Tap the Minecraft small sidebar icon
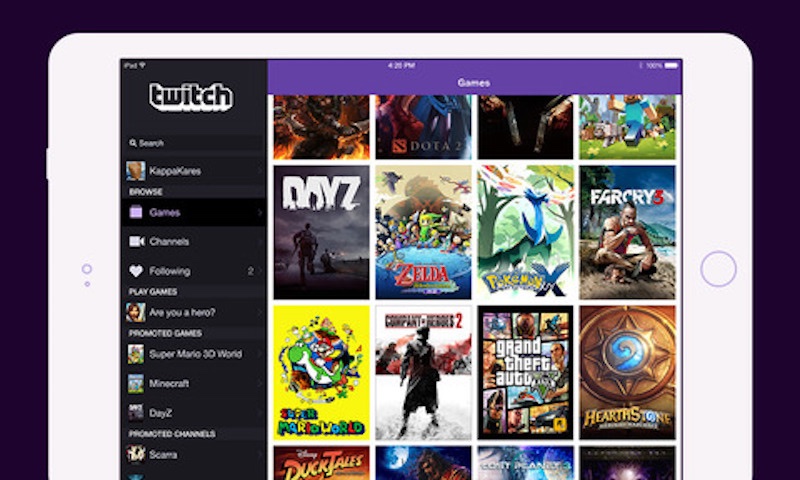Image resolution: width=800 pixels, height=480 pixels. point(136,384)
